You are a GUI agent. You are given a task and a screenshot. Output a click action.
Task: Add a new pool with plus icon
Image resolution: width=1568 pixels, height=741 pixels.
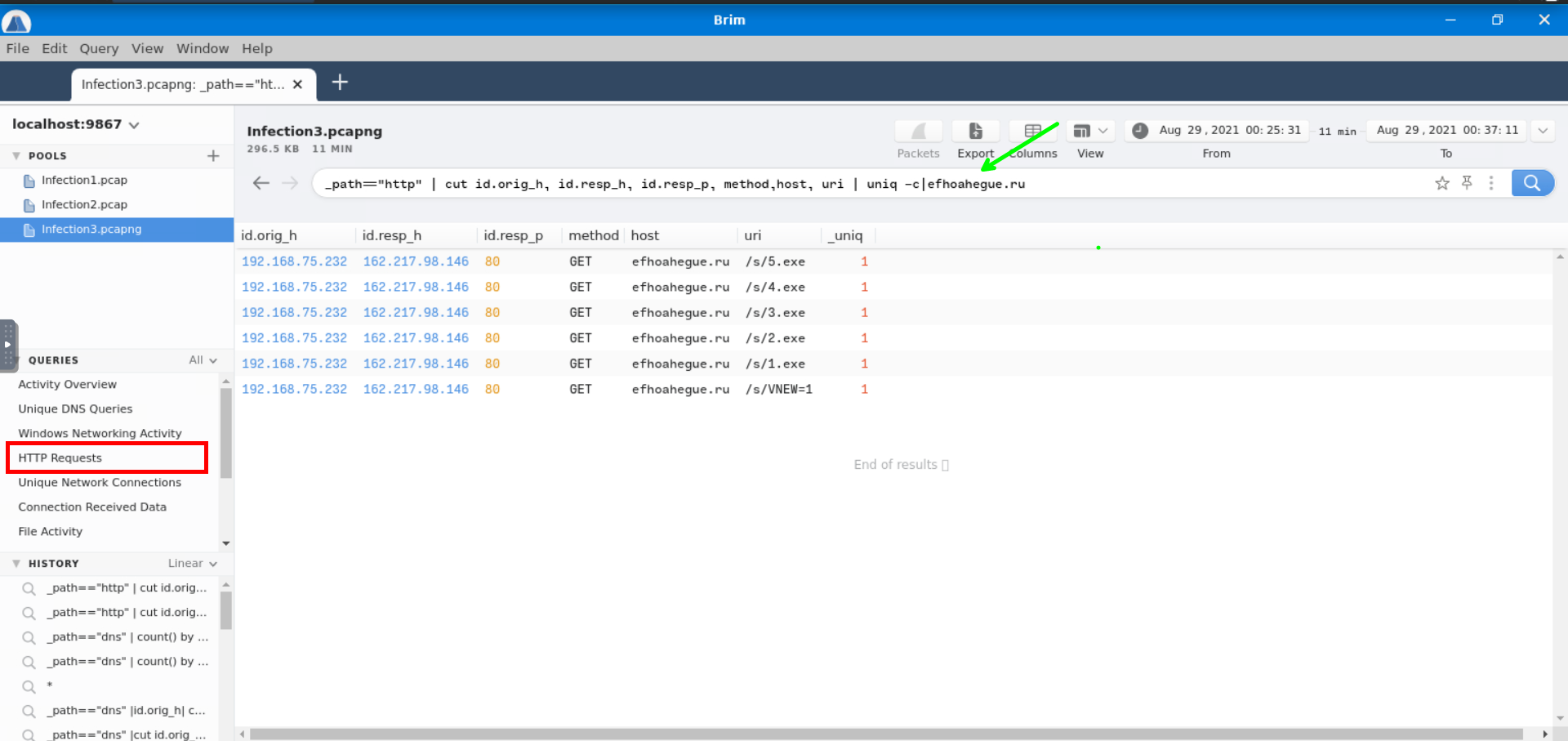[x=213, y=156]
